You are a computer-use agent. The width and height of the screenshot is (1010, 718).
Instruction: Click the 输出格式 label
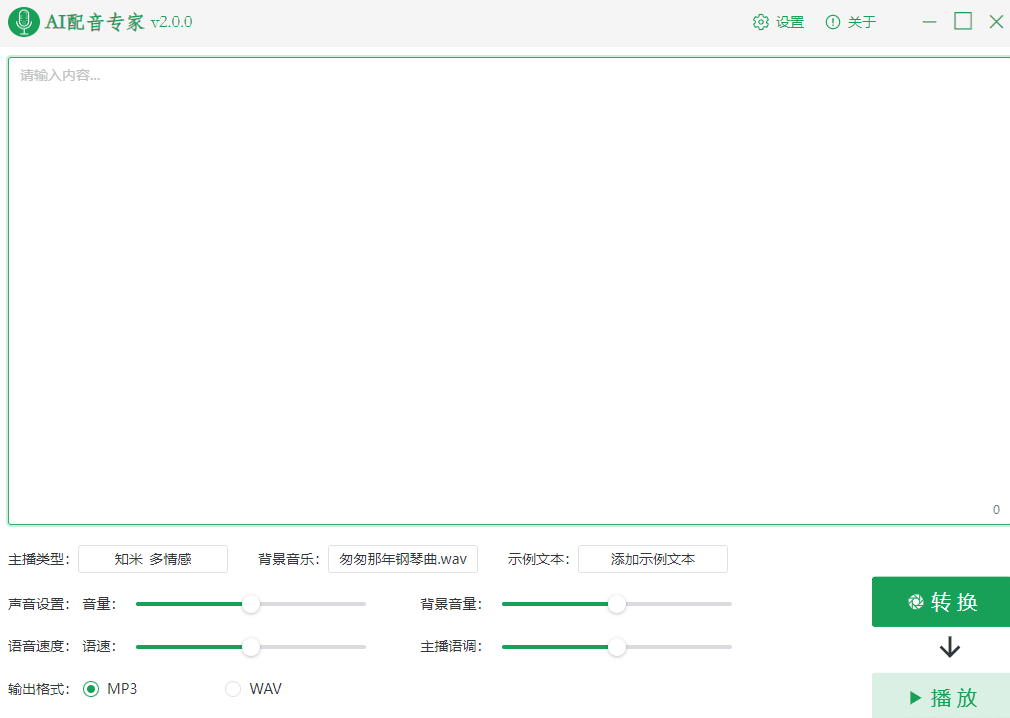(x=39, y=689)
